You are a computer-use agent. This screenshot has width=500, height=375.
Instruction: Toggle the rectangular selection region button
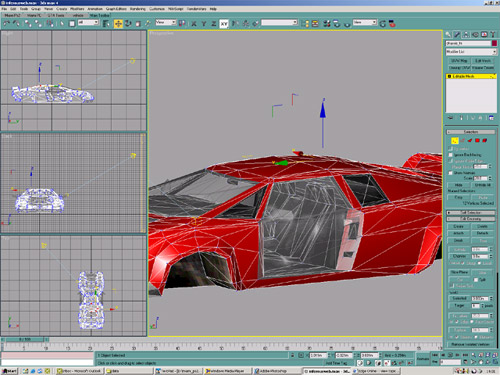click(x=72, y=23)
